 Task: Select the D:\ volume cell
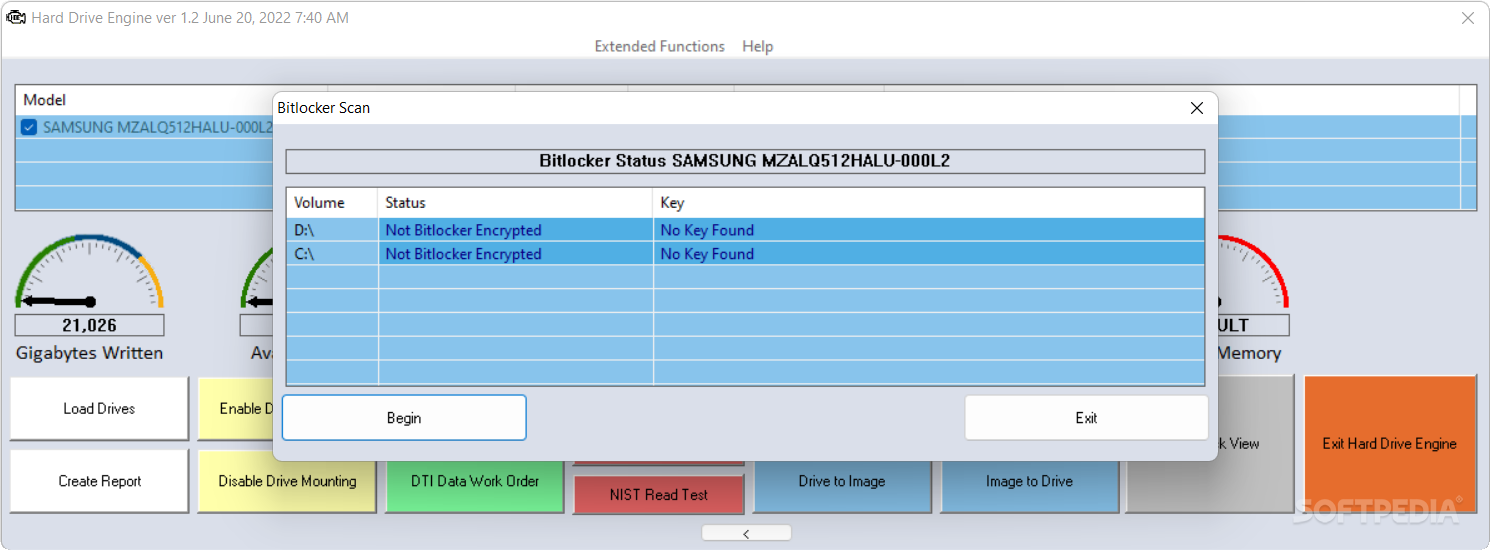pyautogui.click(x=332, y=230)
